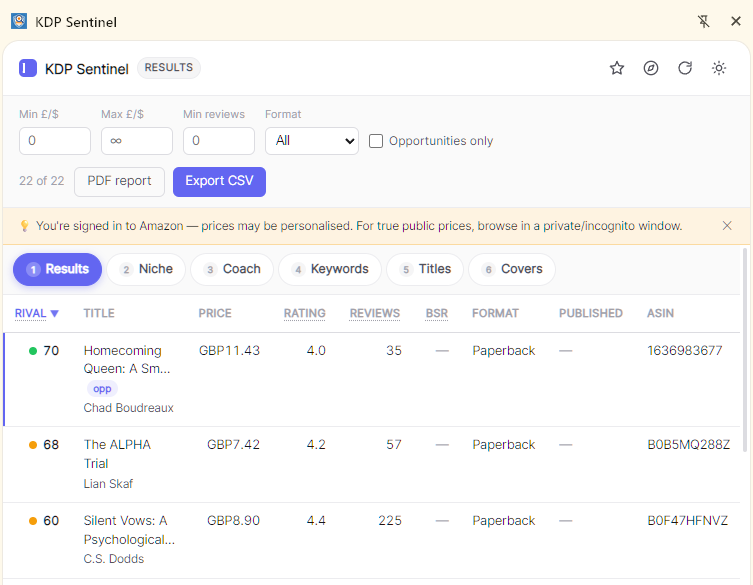Click author Chad Boudreaux
753x585 pixels.
pyautogui.click(x=128, y=408)
